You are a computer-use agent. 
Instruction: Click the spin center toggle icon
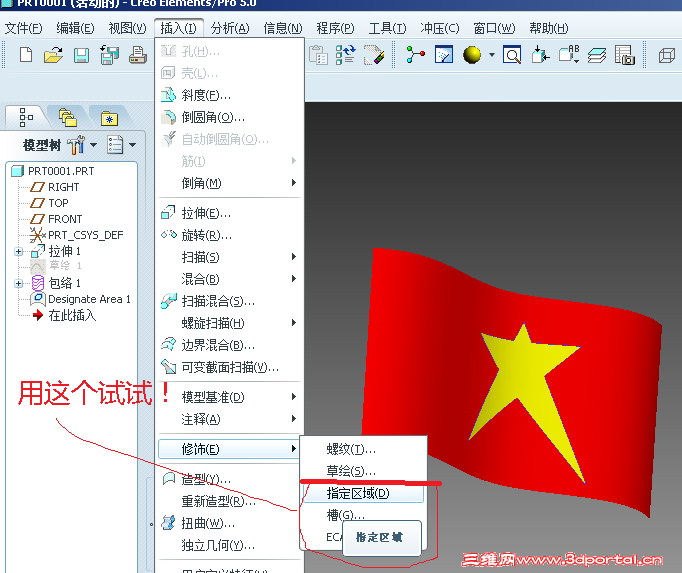[415, 55]
